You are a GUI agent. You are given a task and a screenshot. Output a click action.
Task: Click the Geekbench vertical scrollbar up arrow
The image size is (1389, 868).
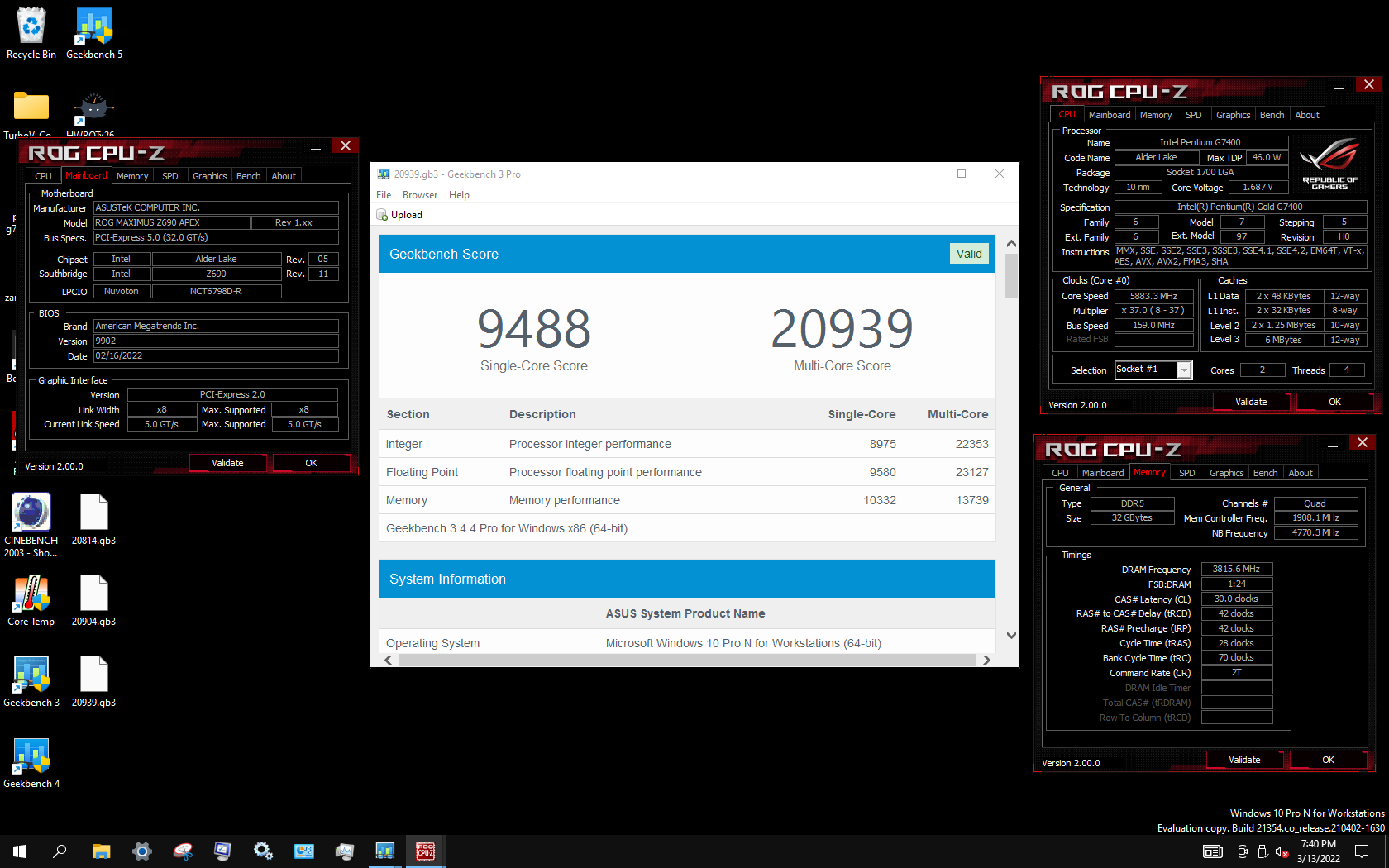tap(1011, 244)
